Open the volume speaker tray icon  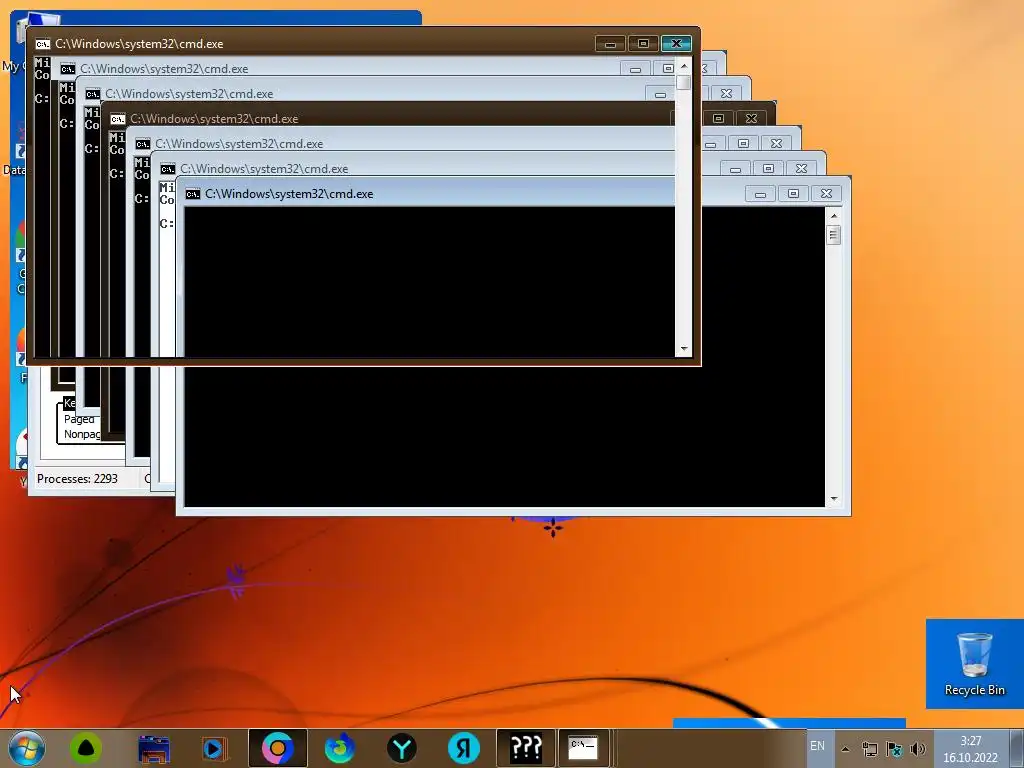918,748
